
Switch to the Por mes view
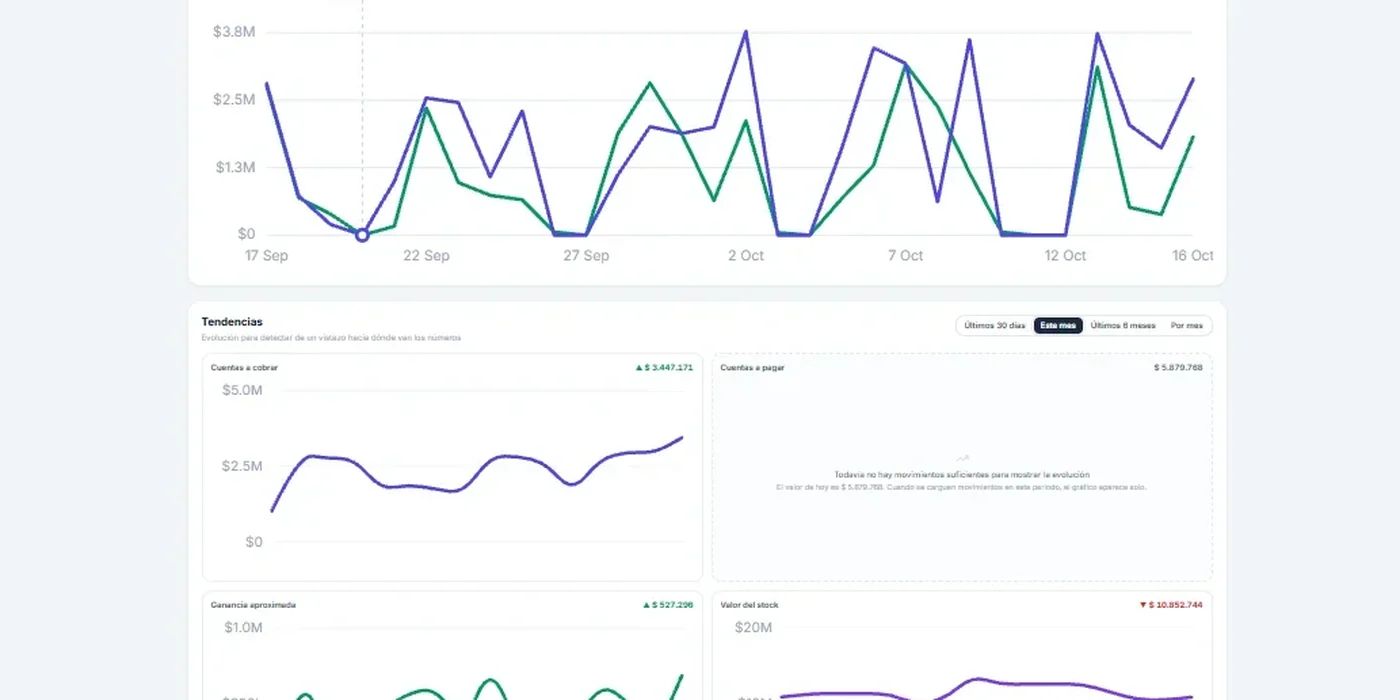[x=1187, y=326]
